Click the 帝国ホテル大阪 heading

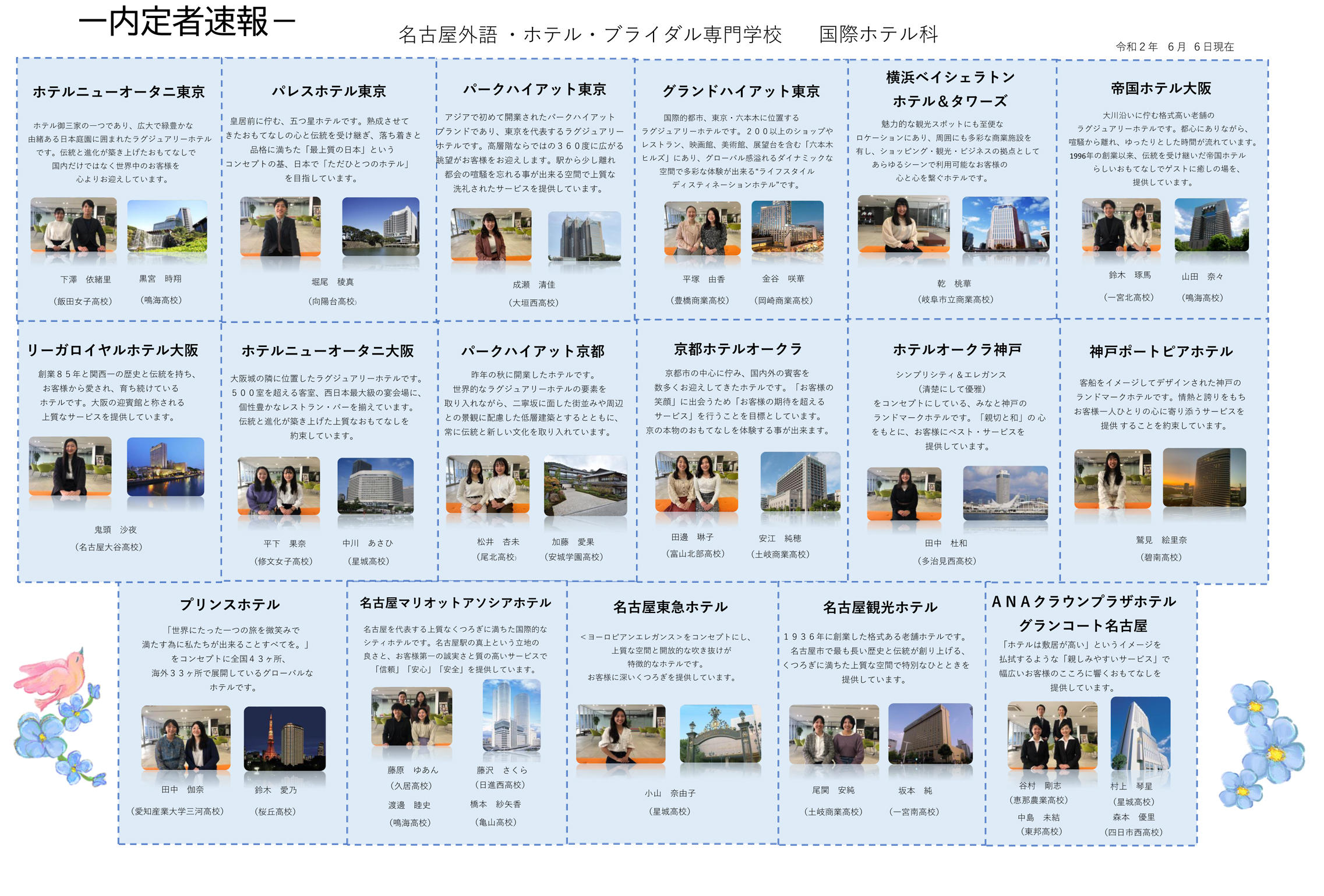coord(1160,88)
